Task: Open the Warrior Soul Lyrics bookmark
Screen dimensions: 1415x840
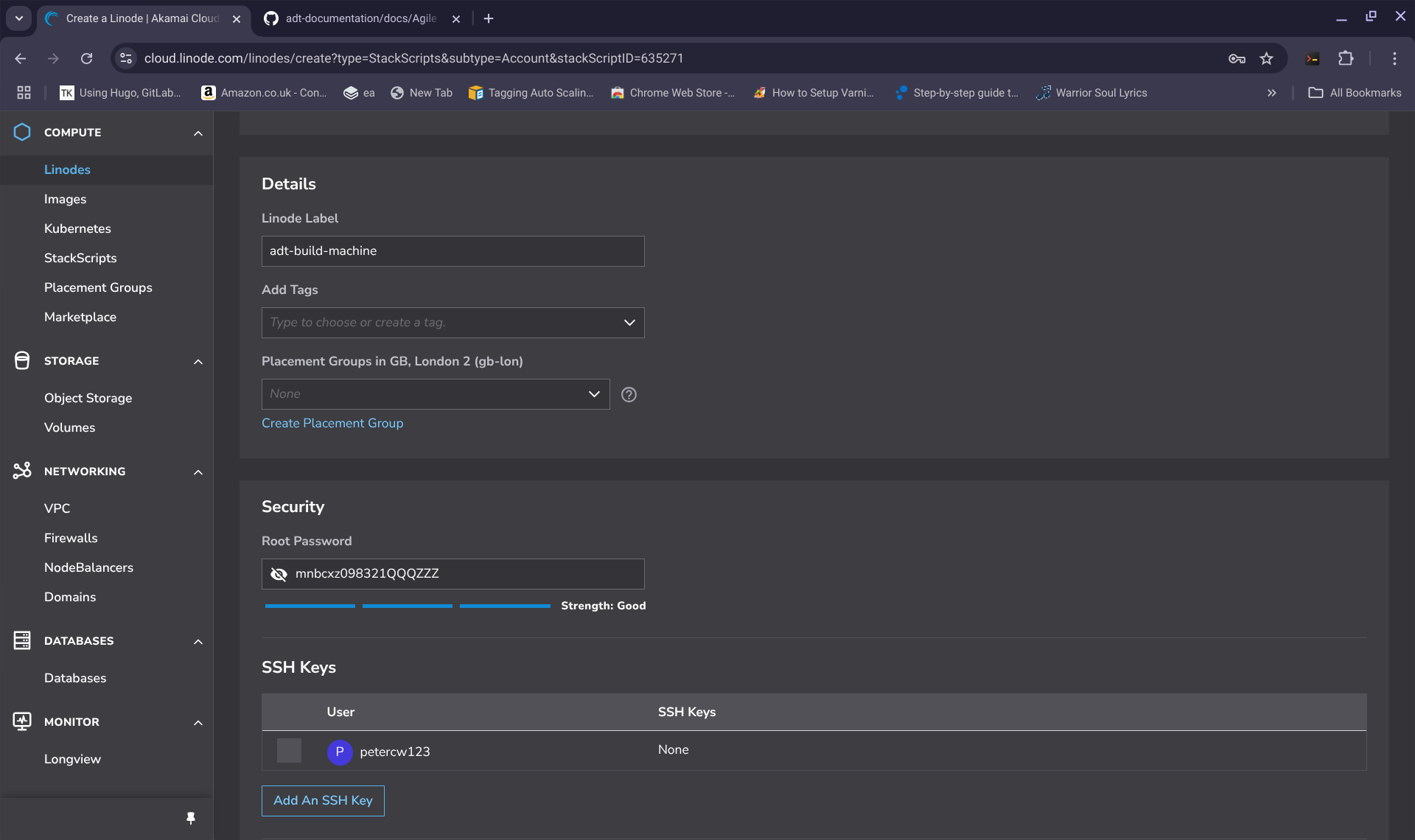Action: point(1092,92)
